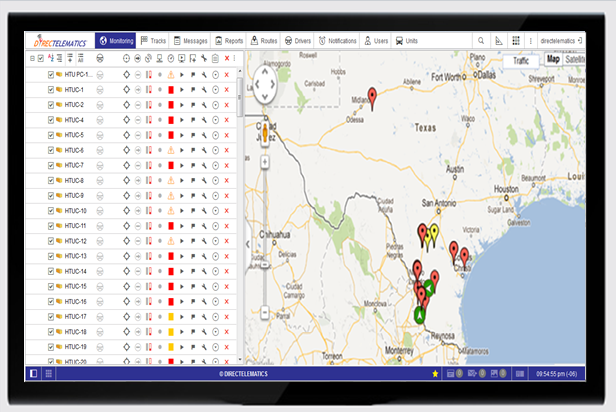The image size is (616, 412).
Task: Open the Reports tab
Action: point(228,41)
